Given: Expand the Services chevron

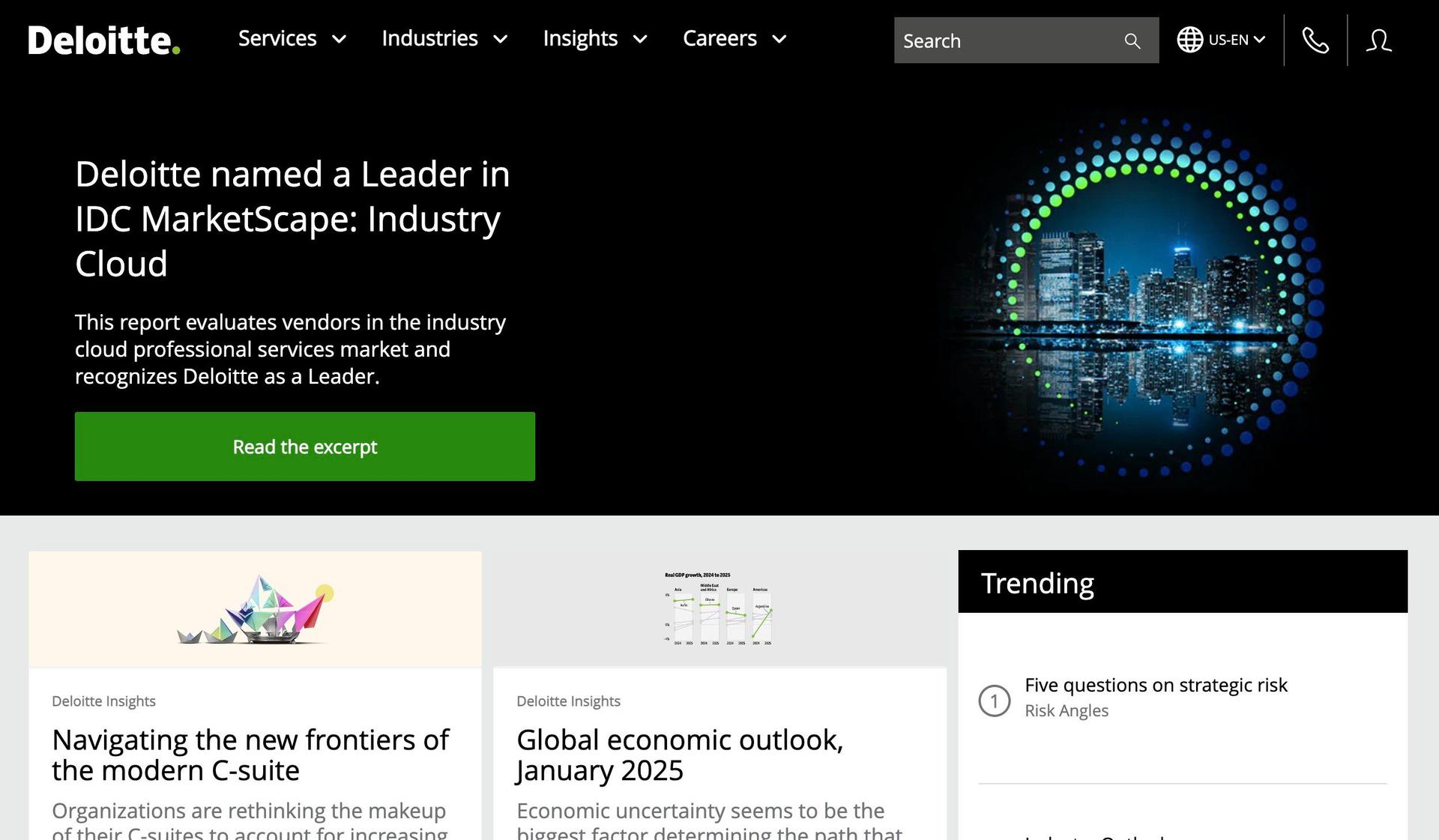Looking at the screenshot, I should 339,40.
